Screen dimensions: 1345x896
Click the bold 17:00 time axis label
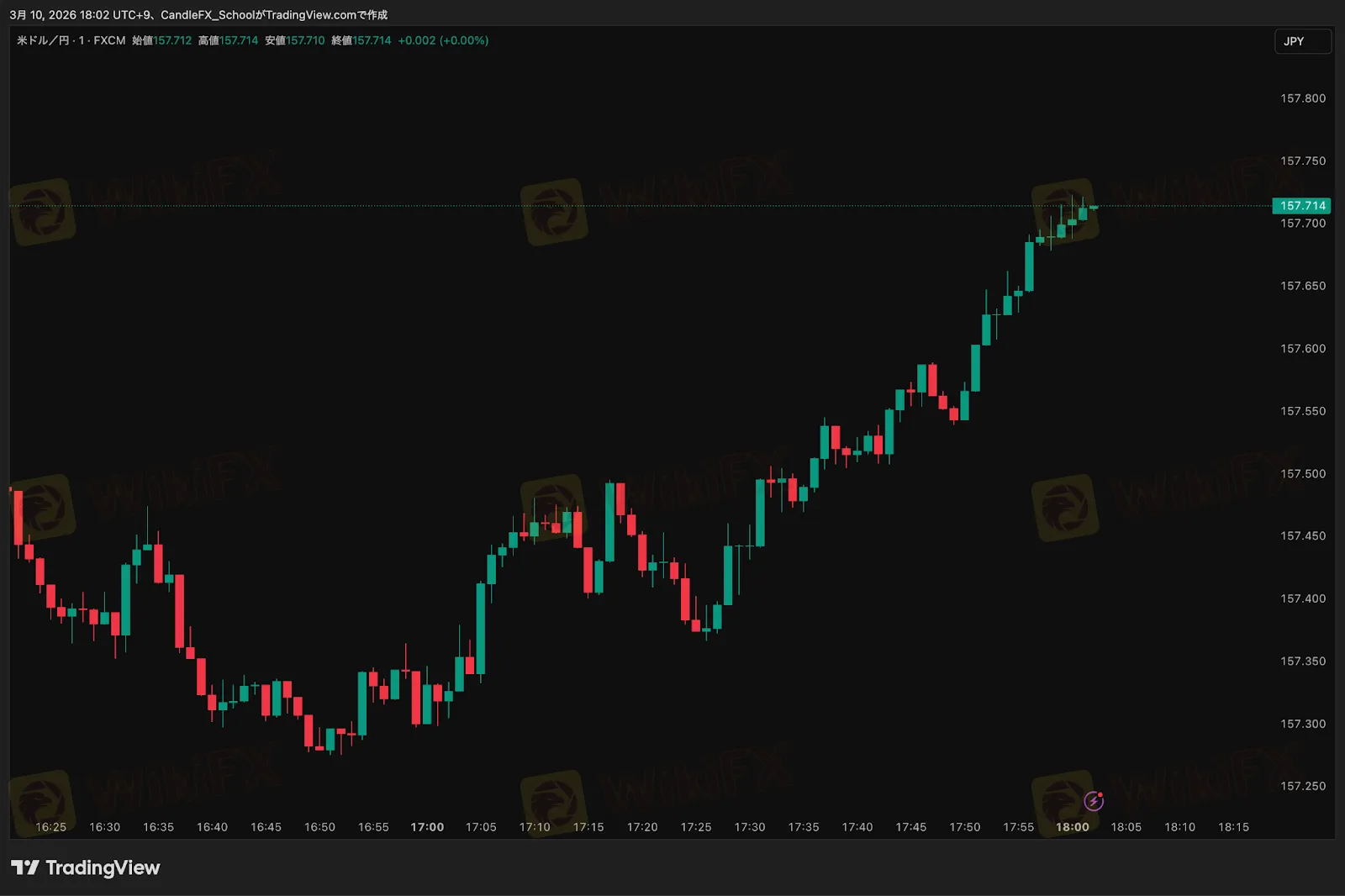(427, 827)
